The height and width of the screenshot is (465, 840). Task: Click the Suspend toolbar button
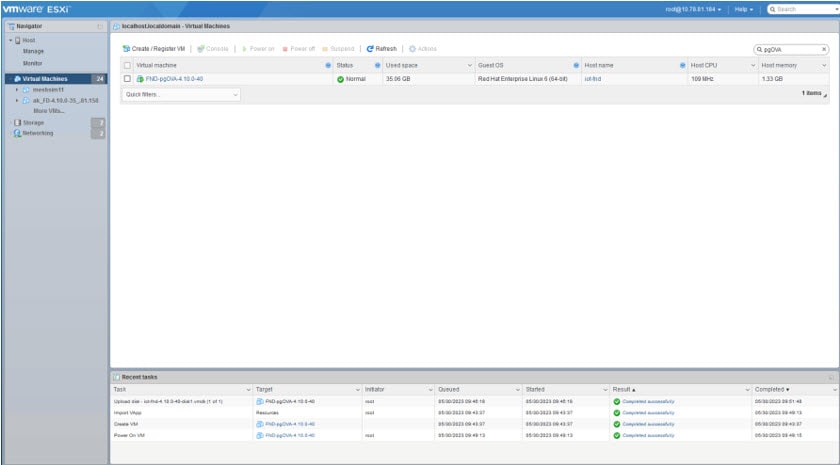click(338, 49)
